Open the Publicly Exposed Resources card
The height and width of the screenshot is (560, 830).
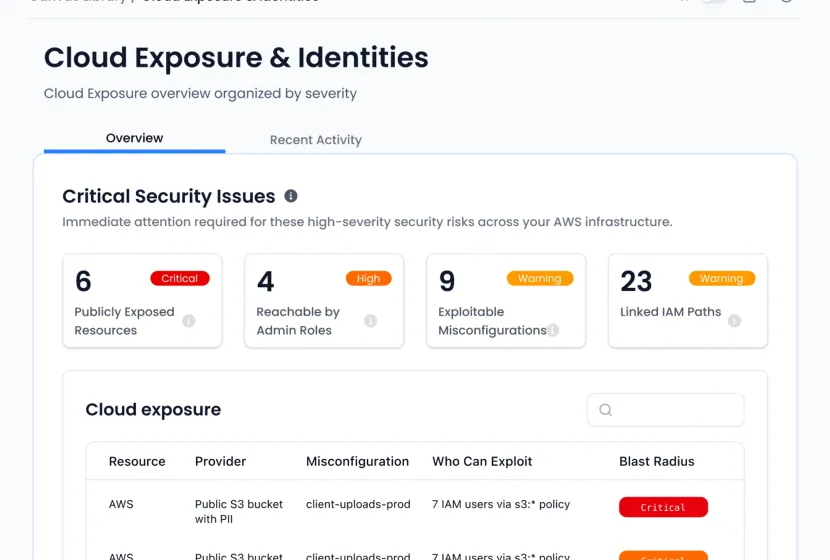142,301
